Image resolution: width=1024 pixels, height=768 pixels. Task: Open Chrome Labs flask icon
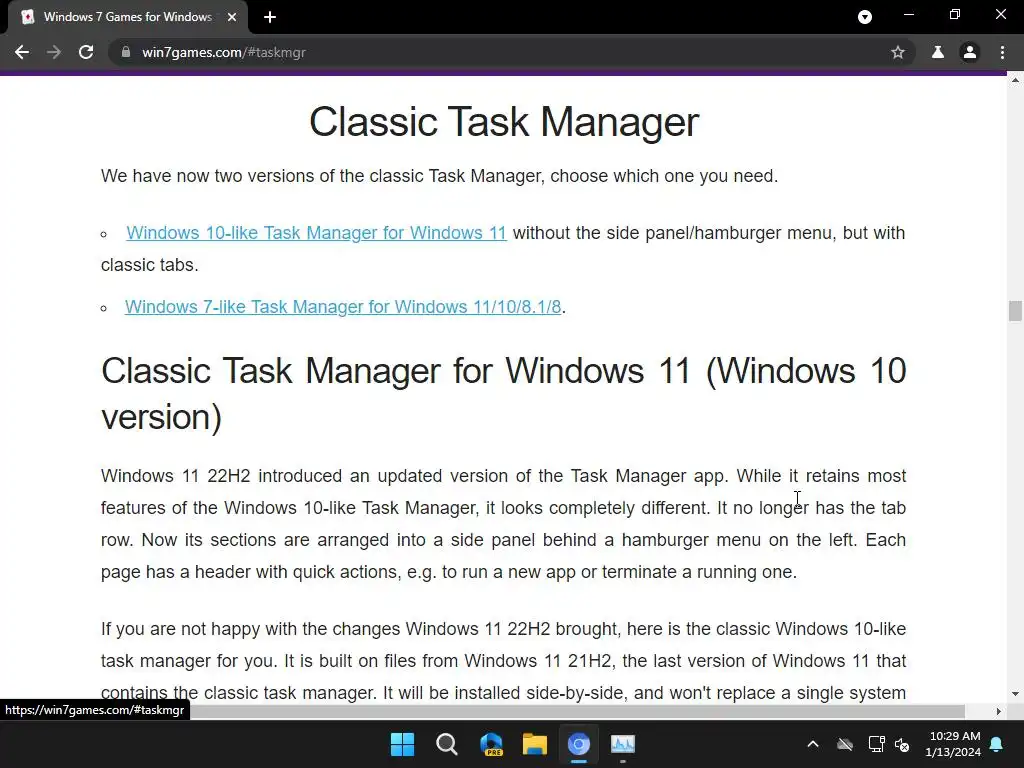coord(938,52)
